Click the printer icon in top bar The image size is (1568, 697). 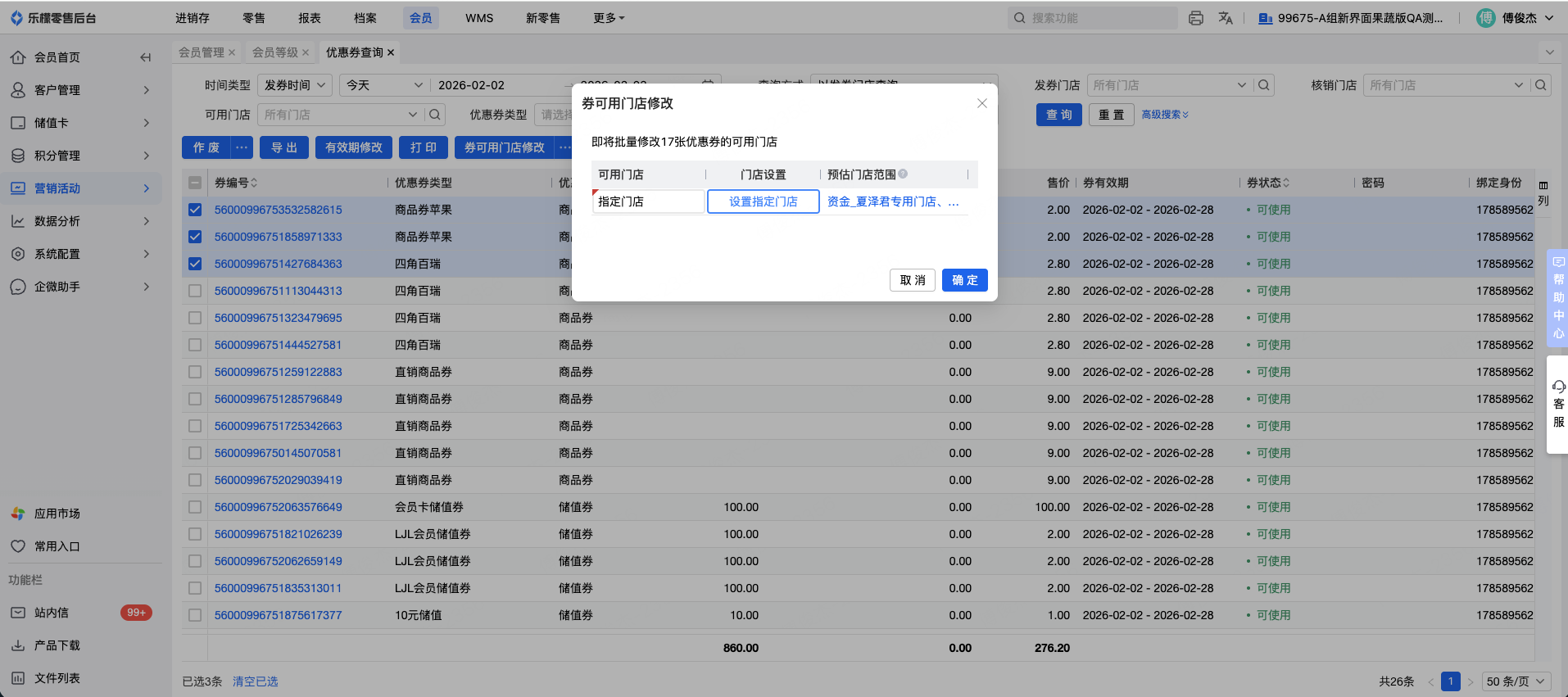click(x=1196, y=18)
